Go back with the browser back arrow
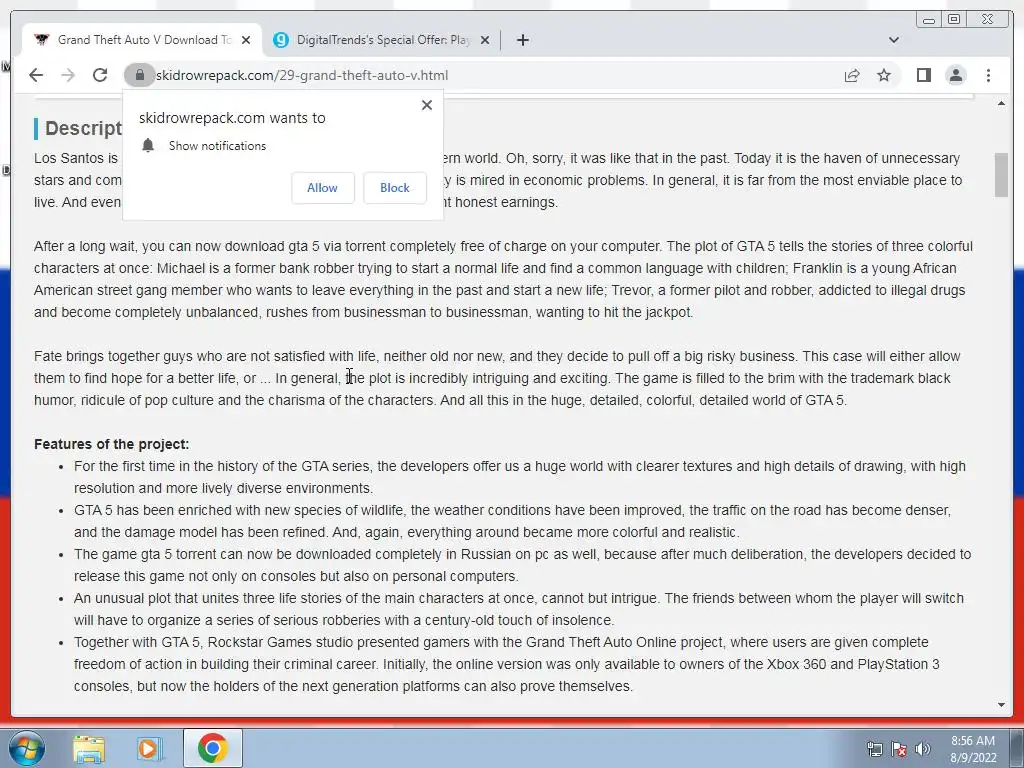1024x768 pixels. pyautogui.click(x=36, y=75)
